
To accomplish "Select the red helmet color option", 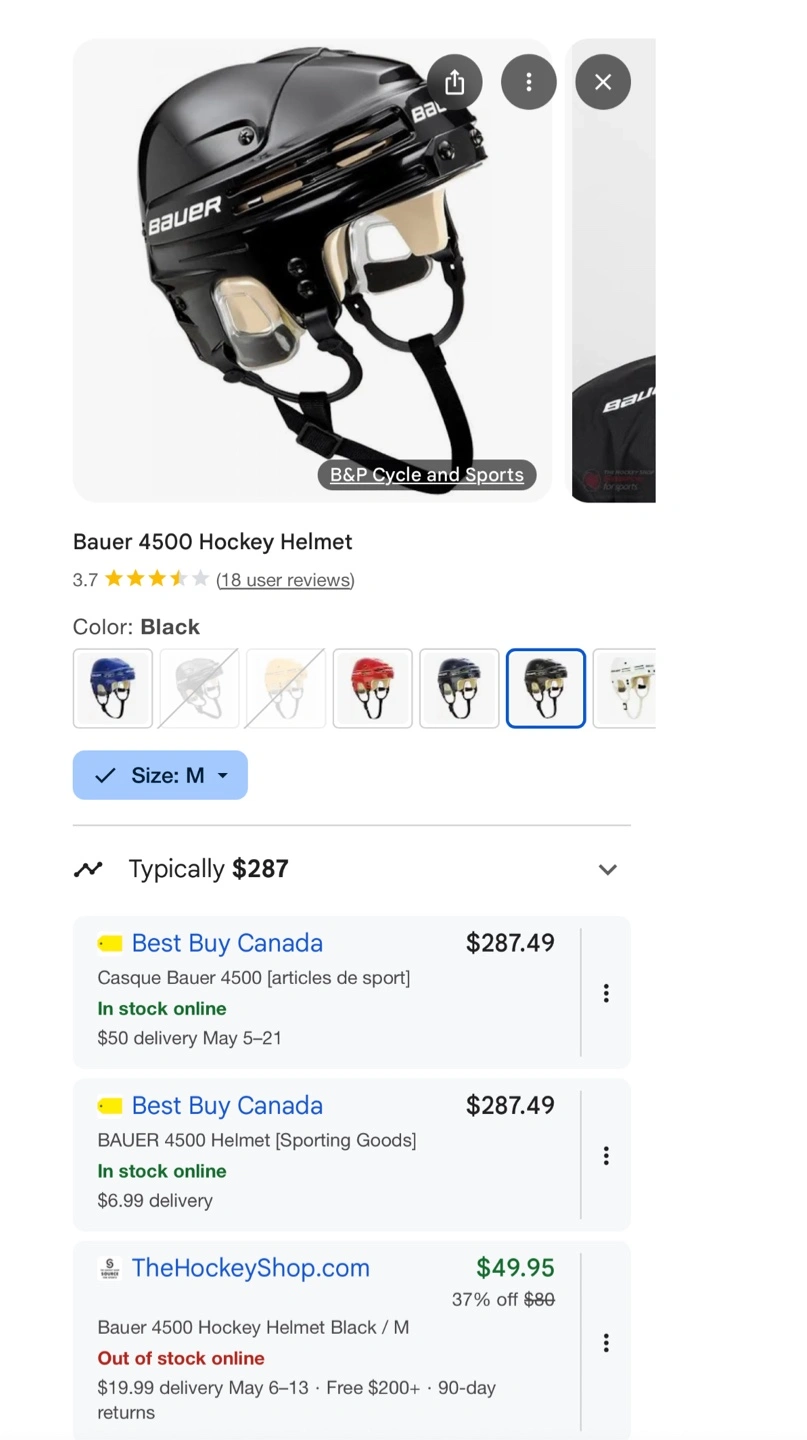I will (x=373, y=688).
